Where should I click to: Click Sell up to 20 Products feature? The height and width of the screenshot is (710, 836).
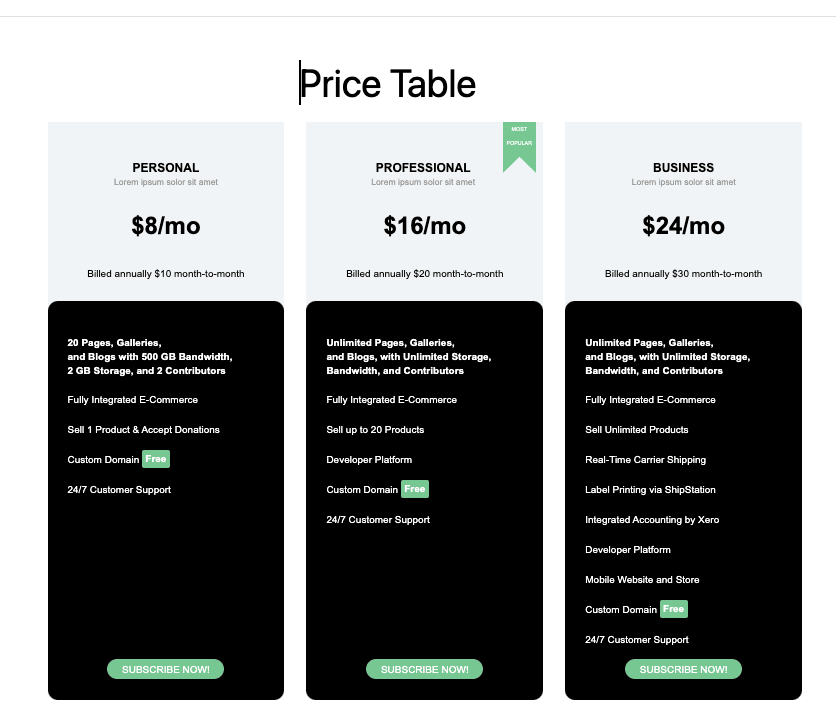tap(375, 430)
